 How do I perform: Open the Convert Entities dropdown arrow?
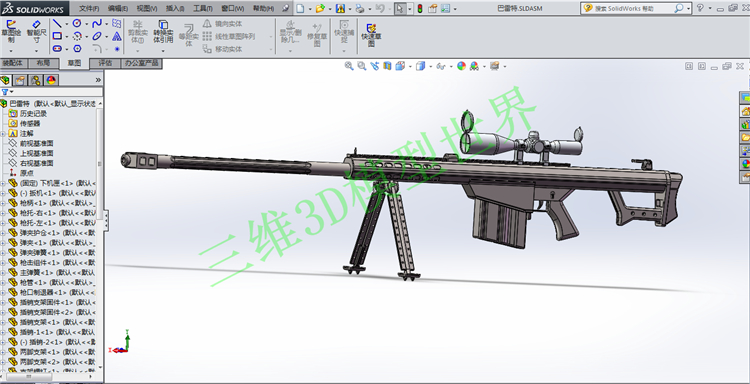[163, 51]
